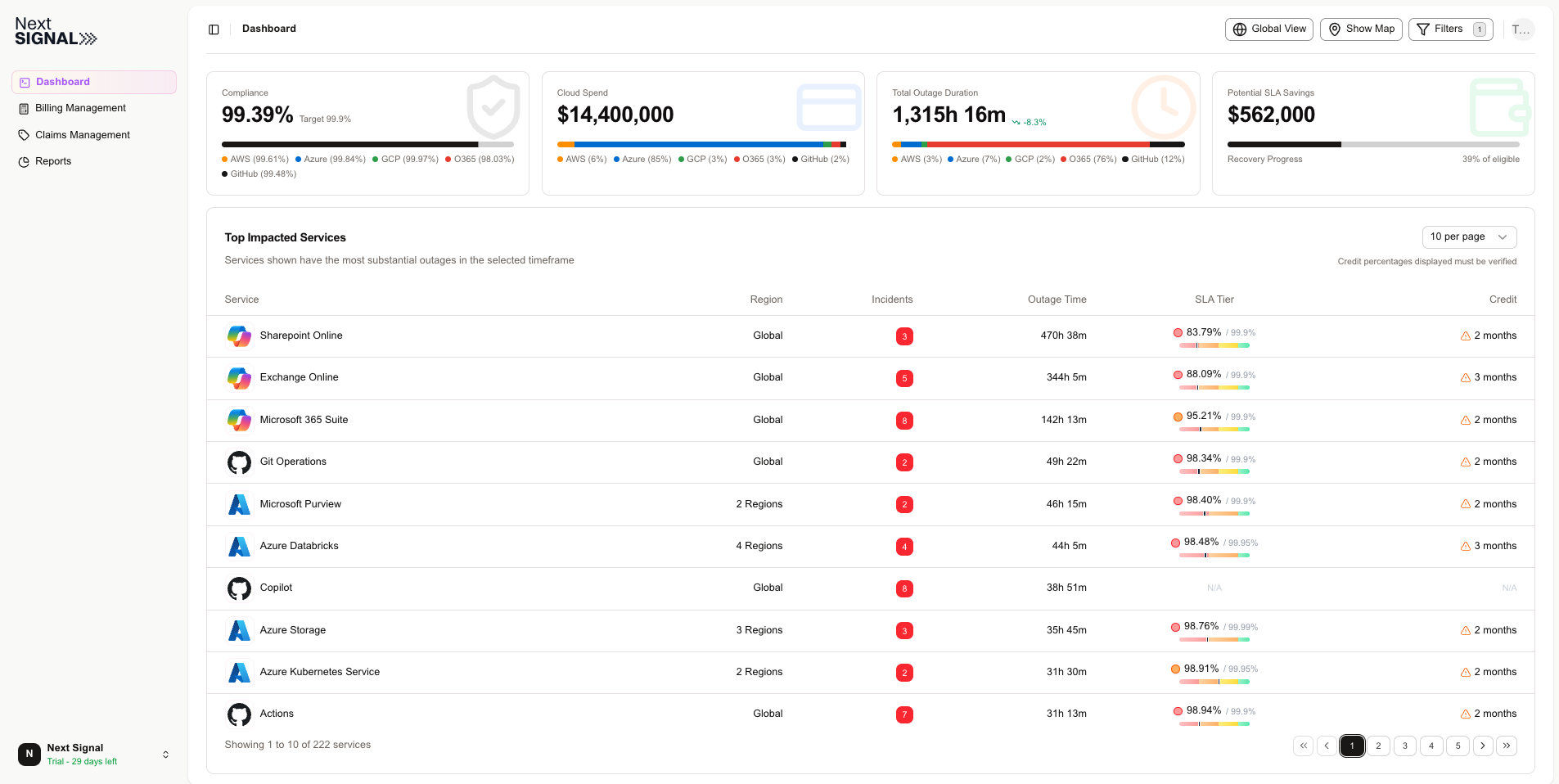Click the Azure icon next to Azure Databricks
1559x784 pixels.
[239, 546]
